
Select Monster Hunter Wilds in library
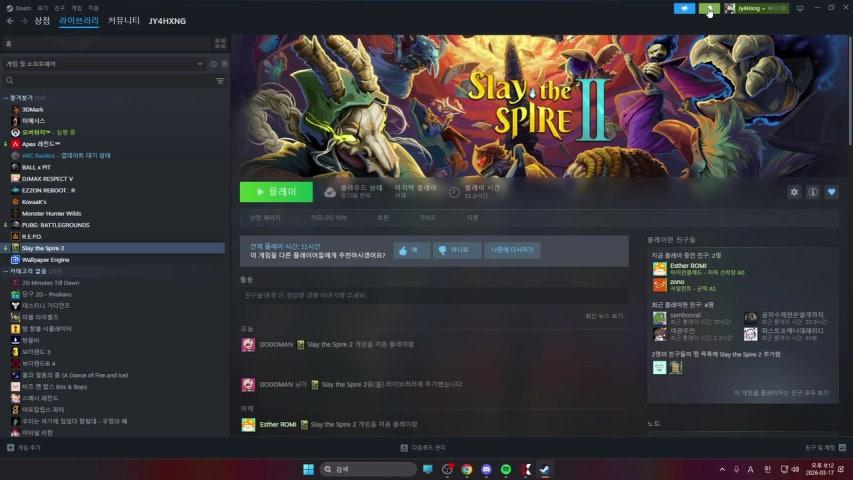coord(51,213)
